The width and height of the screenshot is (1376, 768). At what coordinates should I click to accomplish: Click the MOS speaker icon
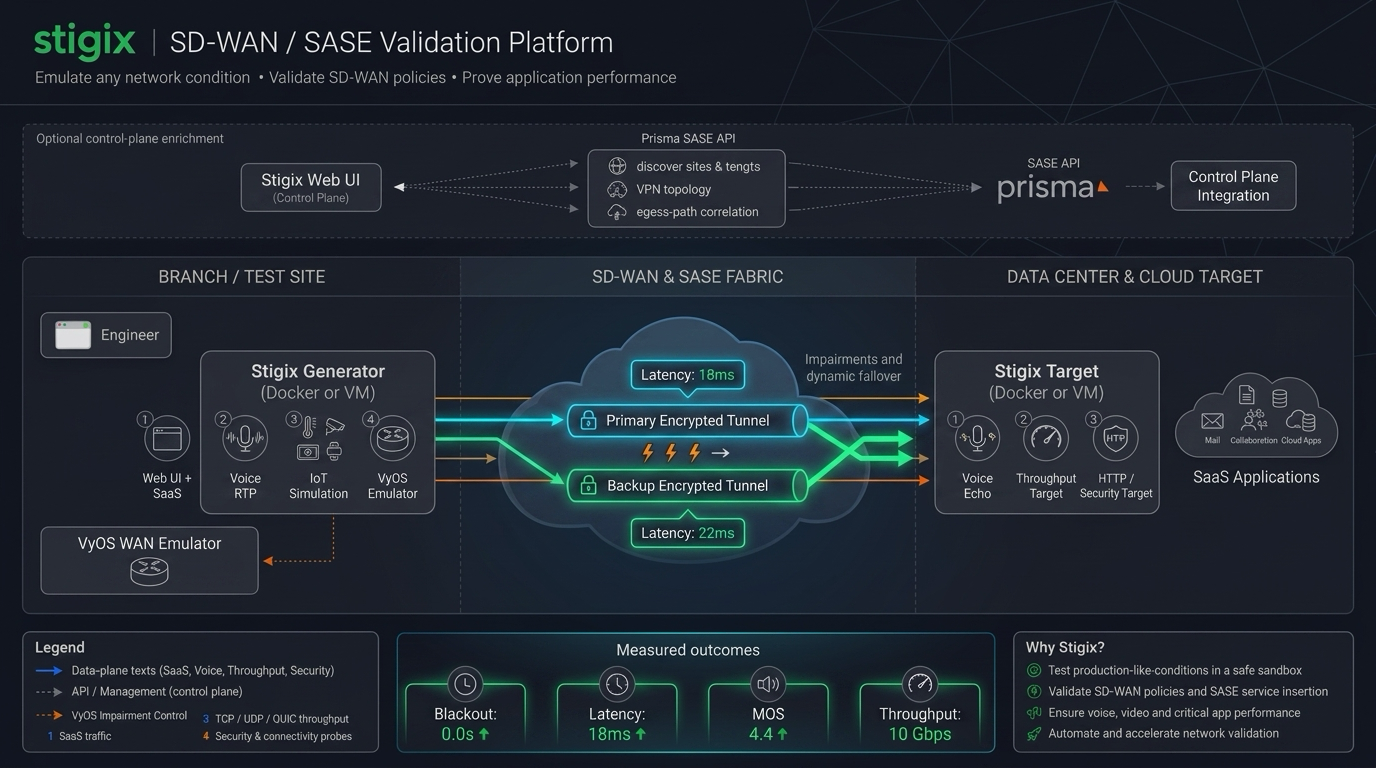click(768, 684)
